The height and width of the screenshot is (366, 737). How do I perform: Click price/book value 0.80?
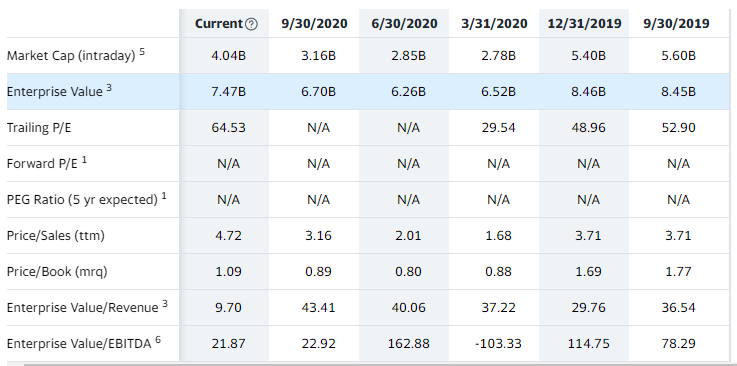pyautogui.click(x=408, y=271)
